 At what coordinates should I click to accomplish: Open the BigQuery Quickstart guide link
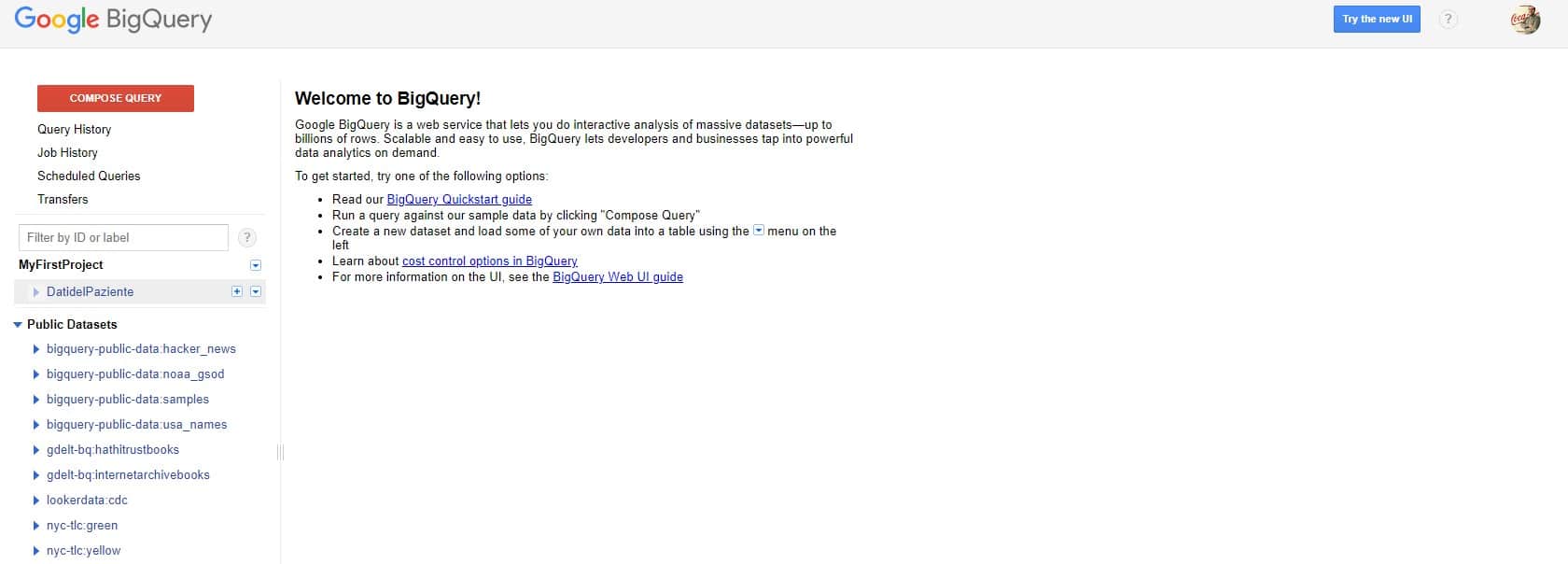tap(459, 200)
